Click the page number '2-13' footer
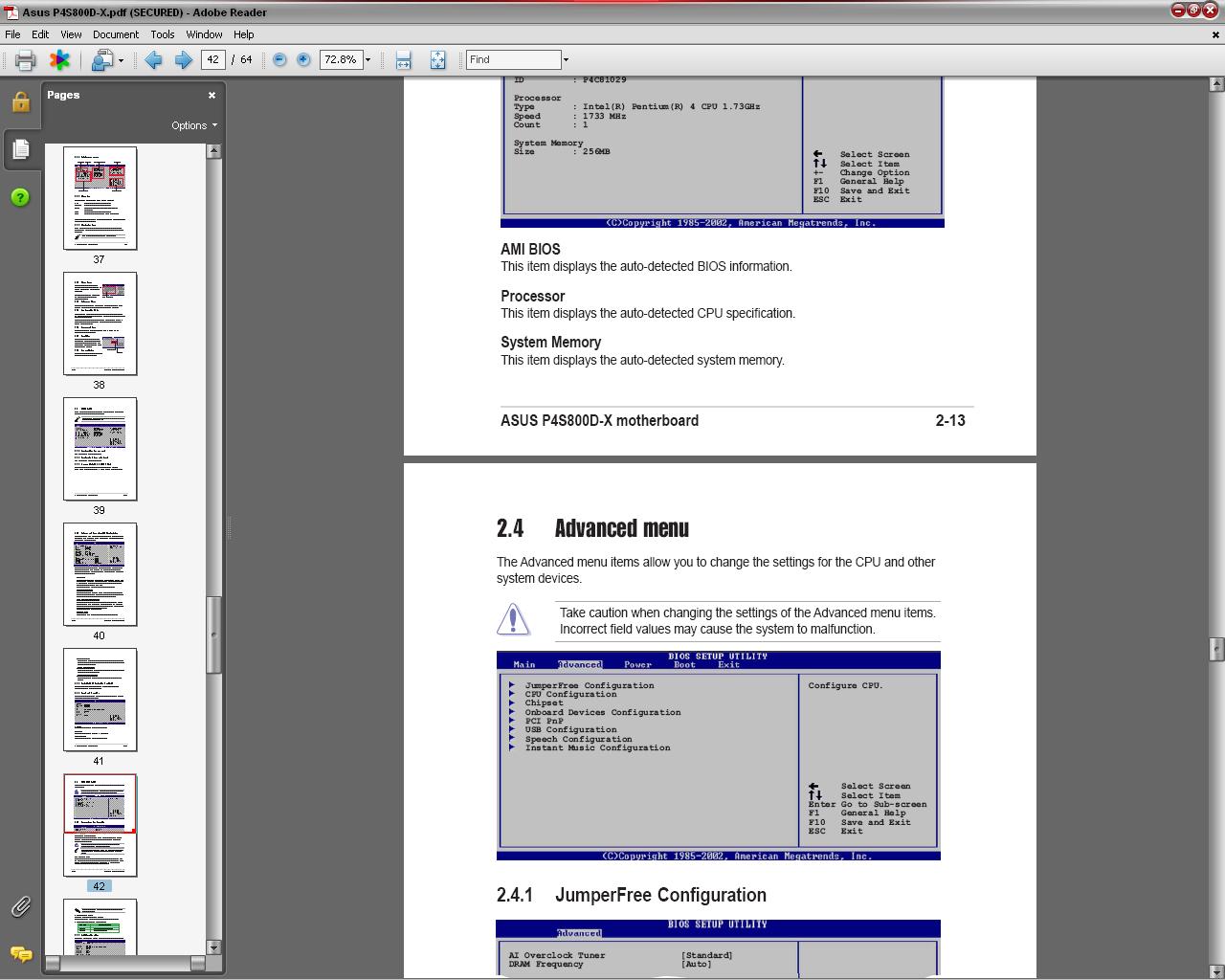Viewport: 1225px width, 980px height. [x=950, y=420]
